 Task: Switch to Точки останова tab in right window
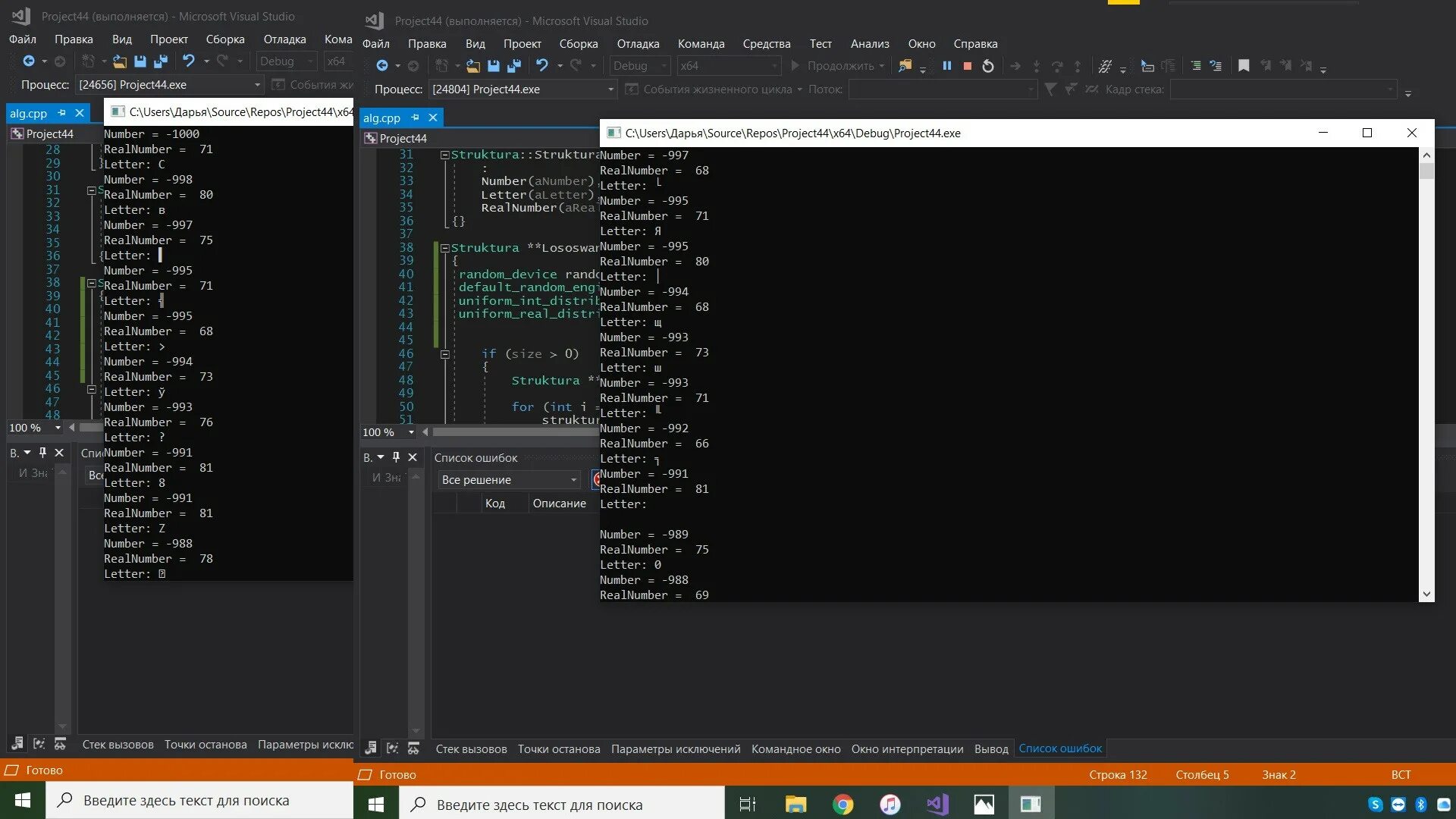(559, 749)
